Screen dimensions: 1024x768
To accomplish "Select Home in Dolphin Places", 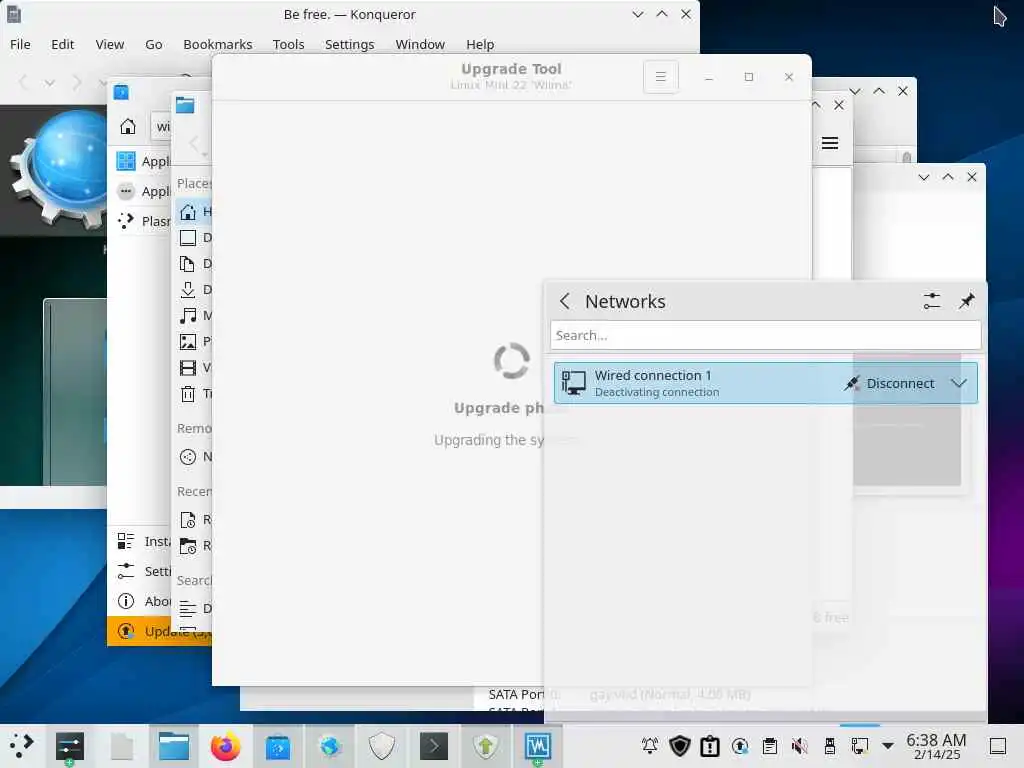I will click(x=195, y=212).
